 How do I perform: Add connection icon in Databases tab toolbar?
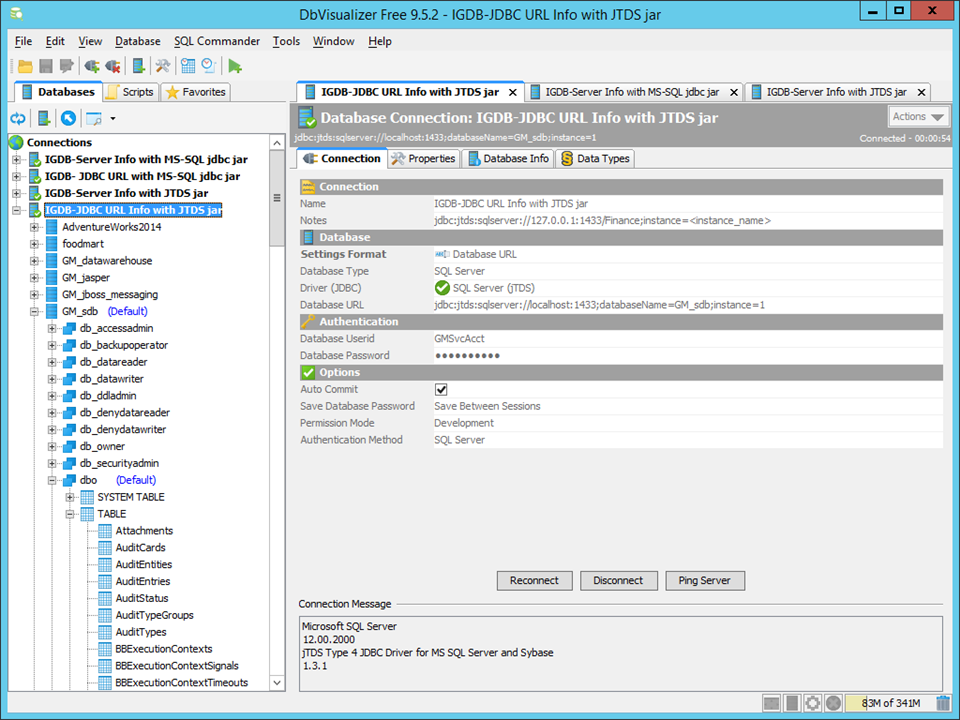(x=43, y=118)
